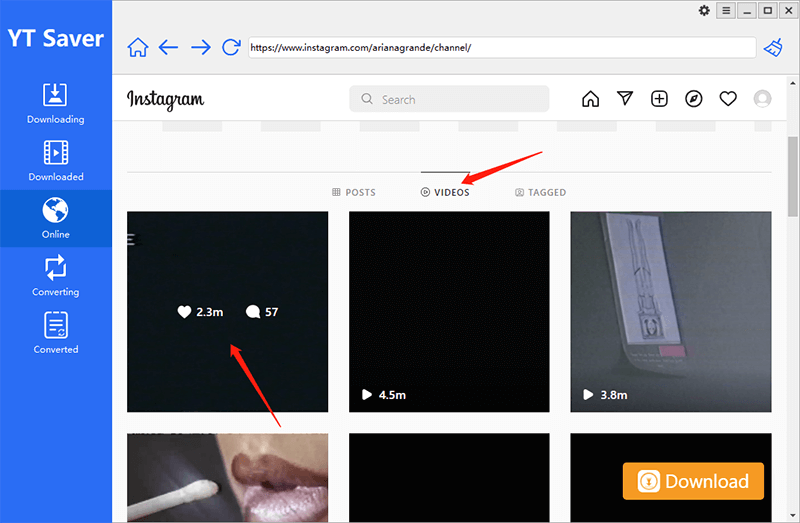The width and height of the screenshot is (800, 523).
Task: Focus the Instagram Search field
Action: point(449,99)
